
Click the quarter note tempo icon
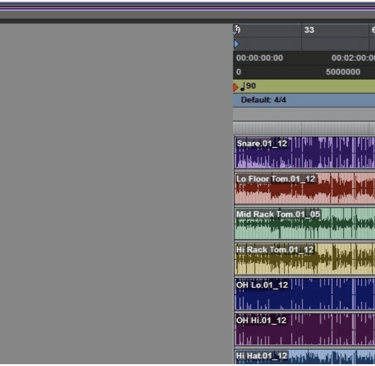[x=243, y=86]
